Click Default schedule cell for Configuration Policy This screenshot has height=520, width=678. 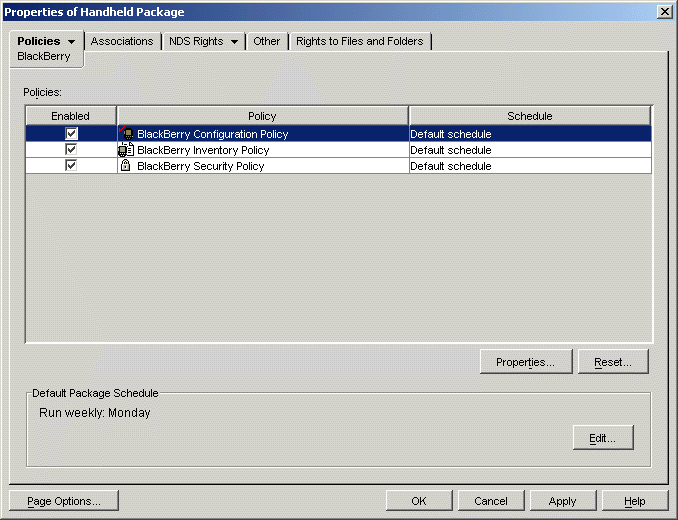point(530,134)
